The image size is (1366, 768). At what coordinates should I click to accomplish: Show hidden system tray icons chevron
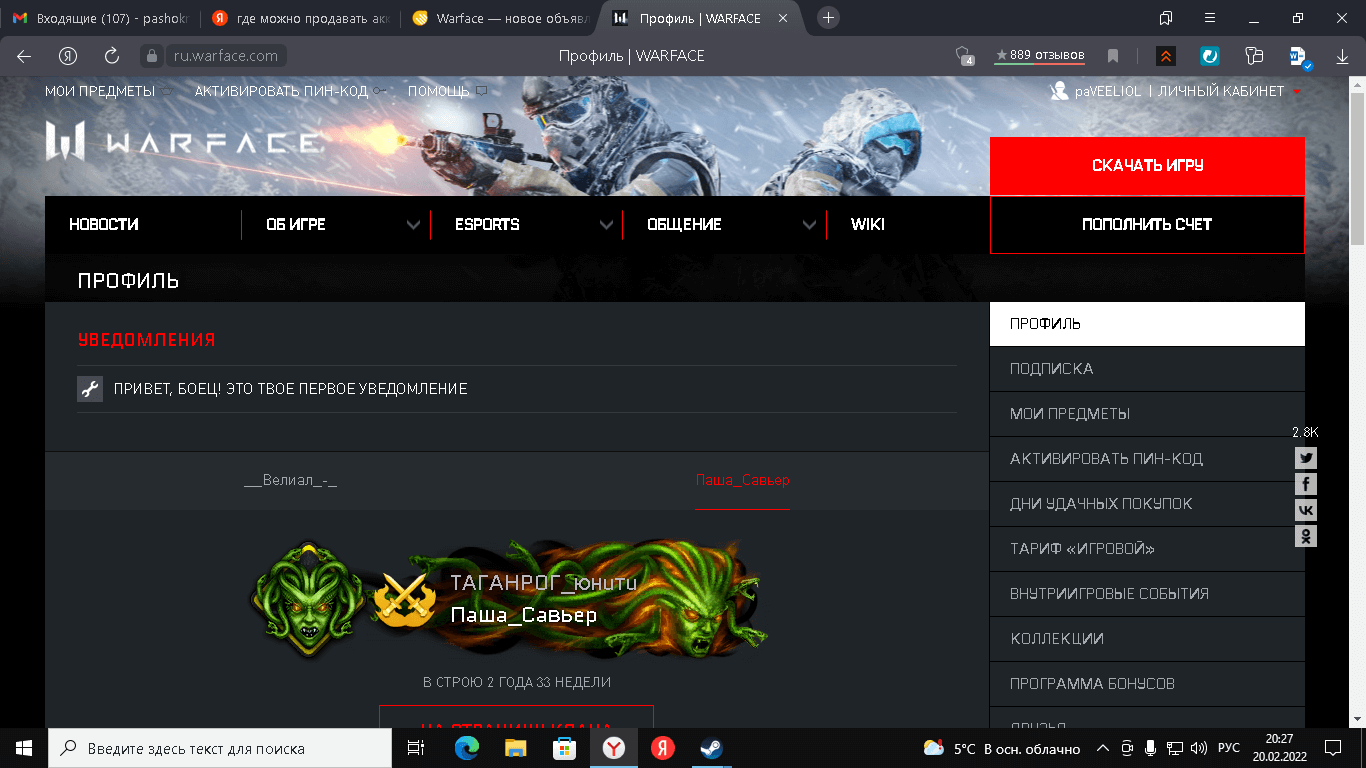pos(1103,748)
